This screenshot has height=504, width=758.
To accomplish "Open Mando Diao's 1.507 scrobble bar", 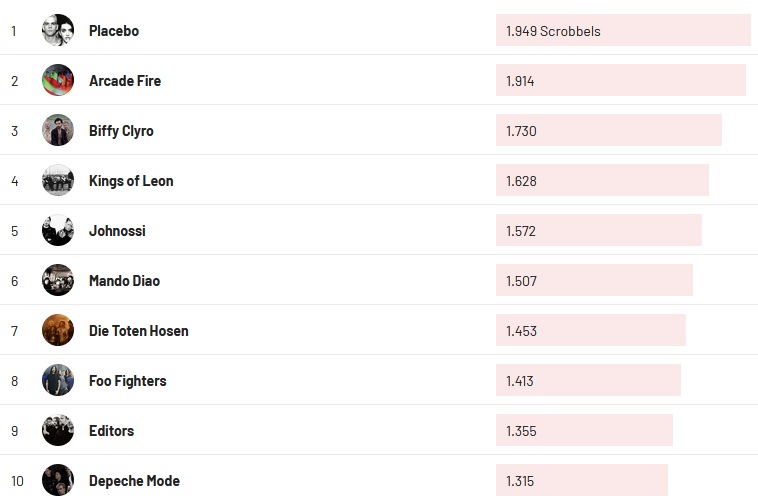I will [594, 280].
